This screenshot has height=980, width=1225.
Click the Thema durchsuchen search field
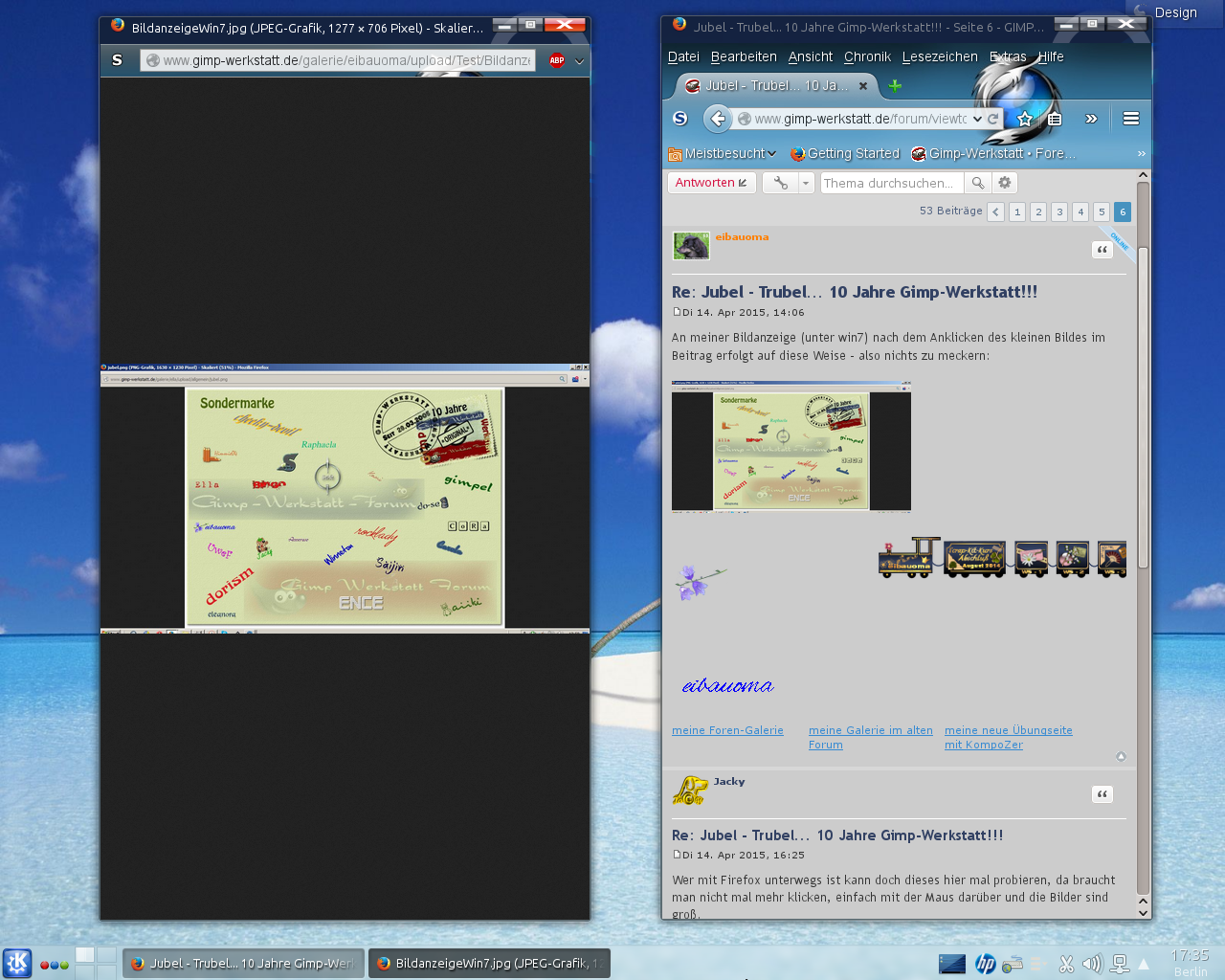pyautogui.click(x=892, y=183)
